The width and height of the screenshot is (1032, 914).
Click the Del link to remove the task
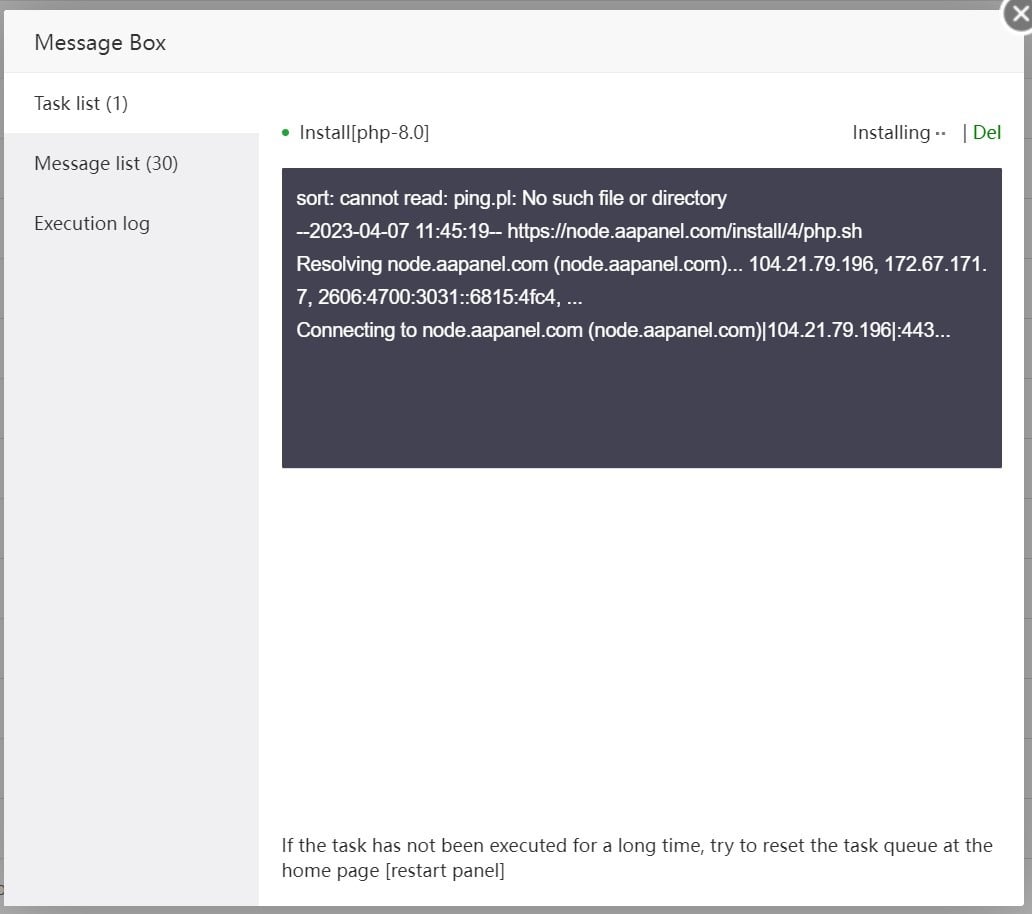click(987, 131)
